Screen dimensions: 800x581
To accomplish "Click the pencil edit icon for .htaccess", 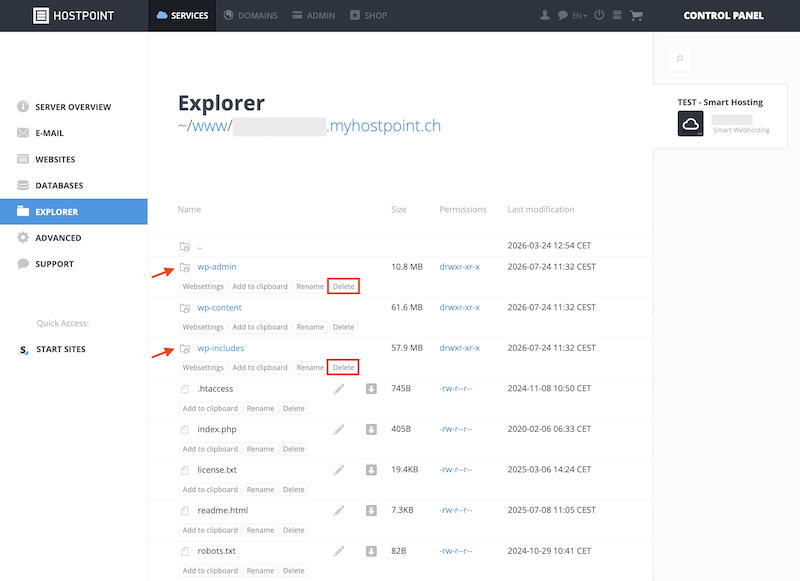I will [x=339, y=389].
